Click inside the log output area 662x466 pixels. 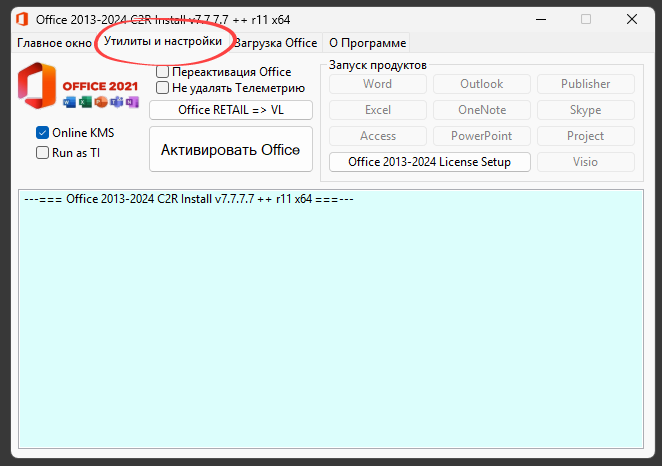pyautogui.click(x=330, y=320)
